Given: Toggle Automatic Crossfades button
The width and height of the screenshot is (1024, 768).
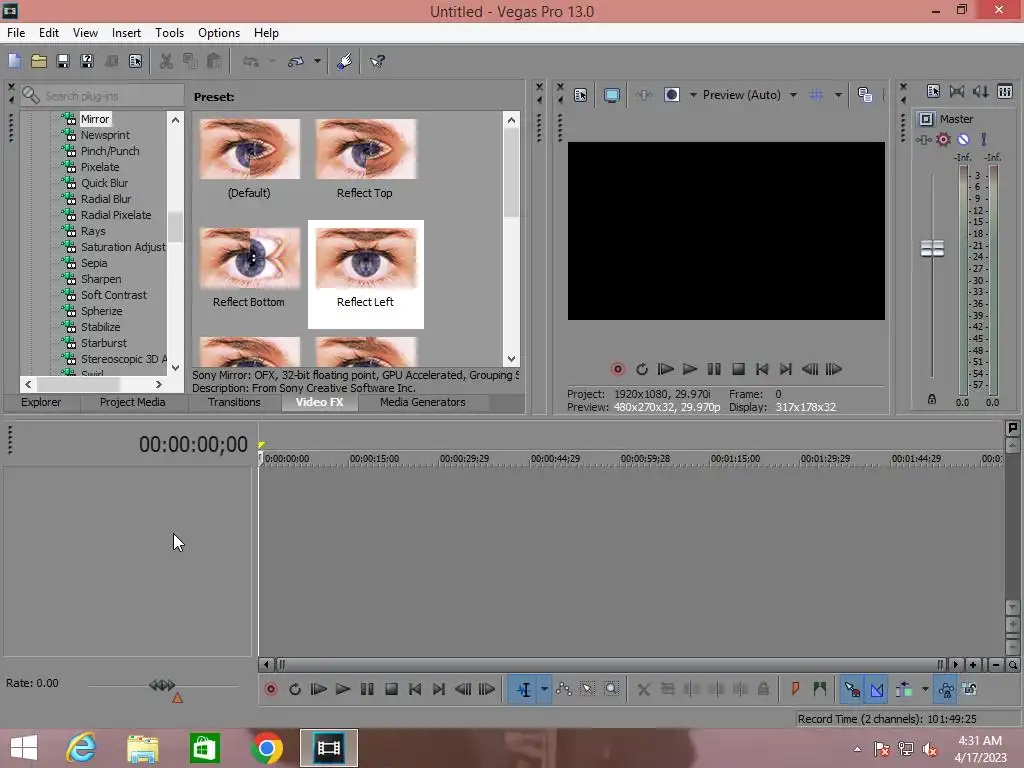Looking at the screenshot, I should (877, 689).
